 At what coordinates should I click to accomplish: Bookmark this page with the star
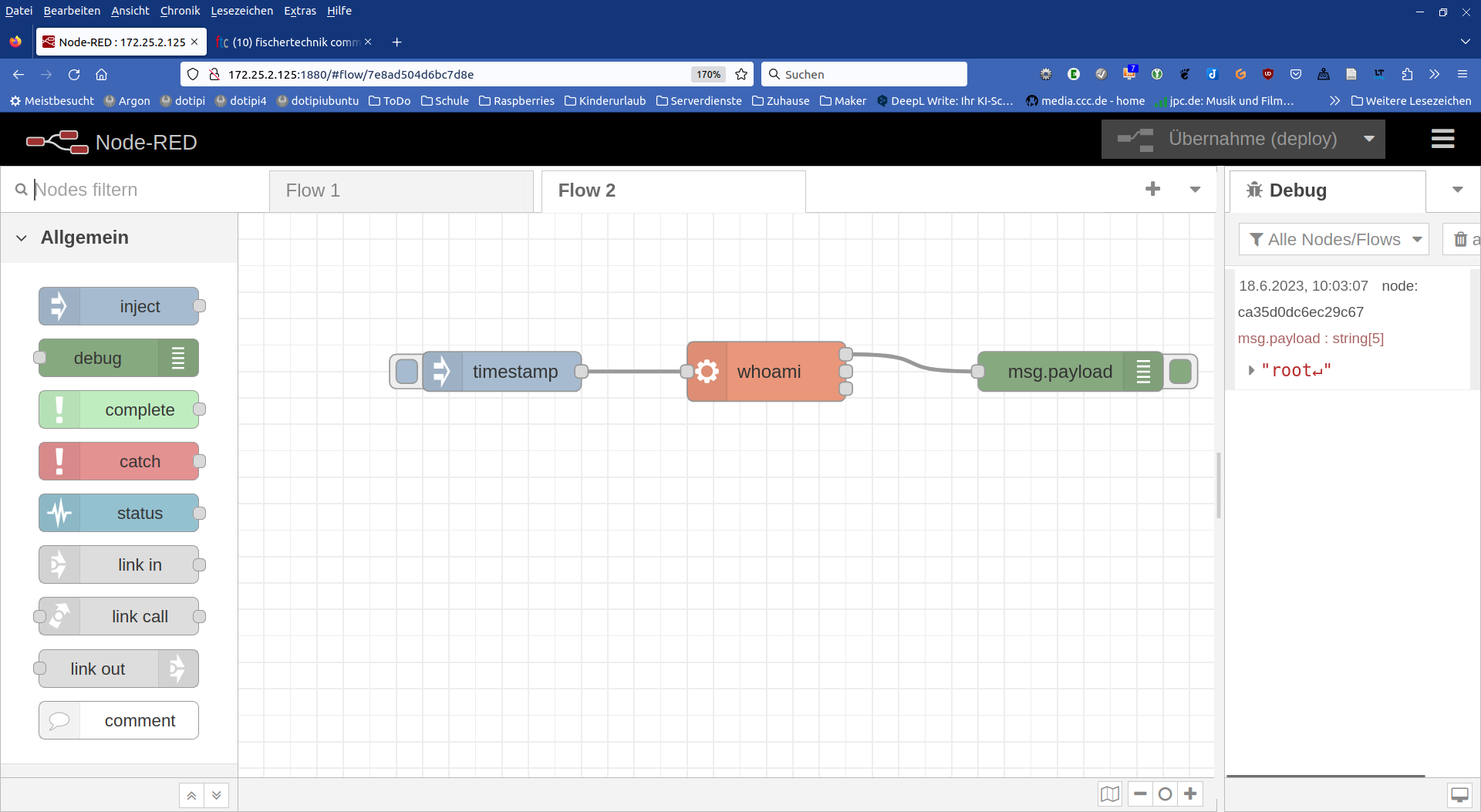[x=741, y=74]
